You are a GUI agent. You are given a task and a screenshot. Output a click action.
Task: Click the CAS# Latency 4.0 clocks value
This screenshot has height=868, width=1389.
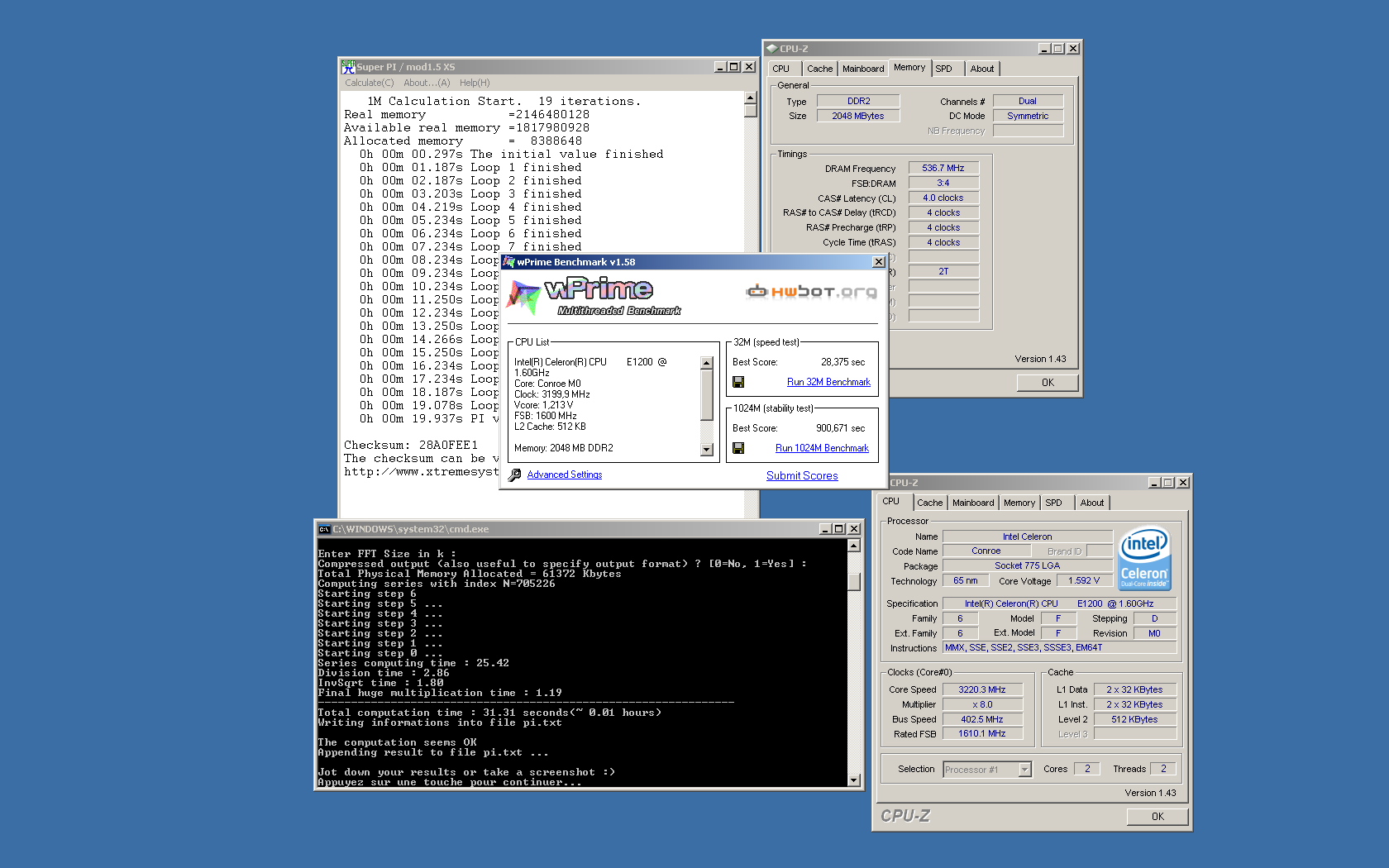click(943, 198)
